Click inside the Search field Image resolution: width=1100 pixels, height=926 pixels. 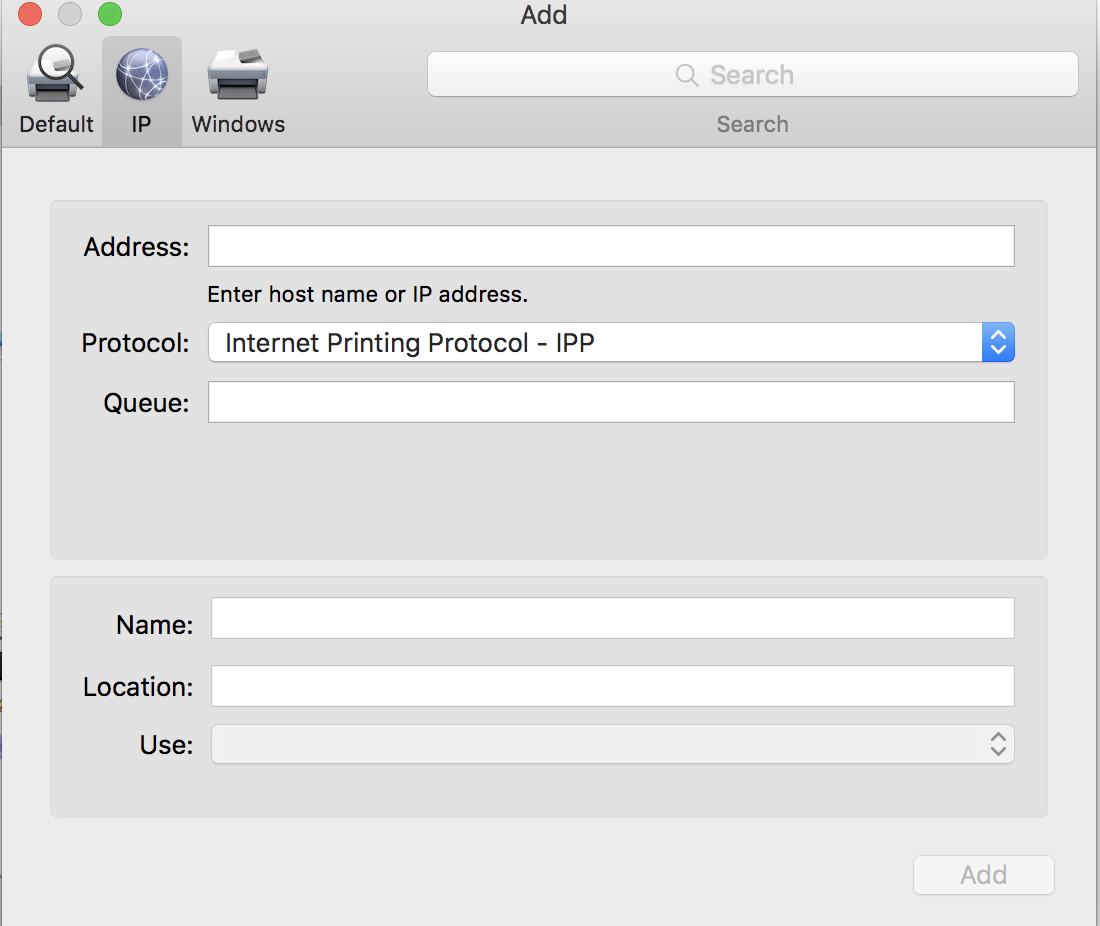tap(752, 74)
